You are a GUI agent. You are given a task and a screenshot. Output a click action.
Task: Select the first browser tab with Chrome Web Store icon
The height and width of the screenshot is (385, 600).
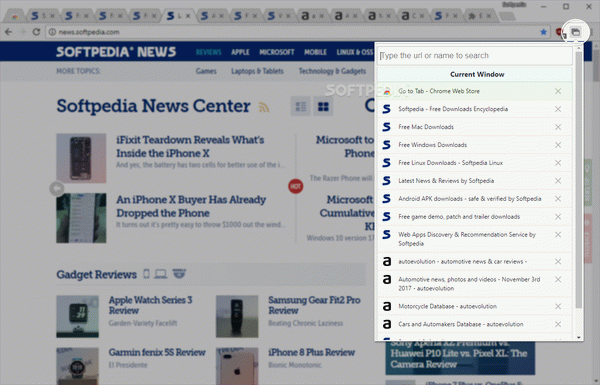[15, 16]
